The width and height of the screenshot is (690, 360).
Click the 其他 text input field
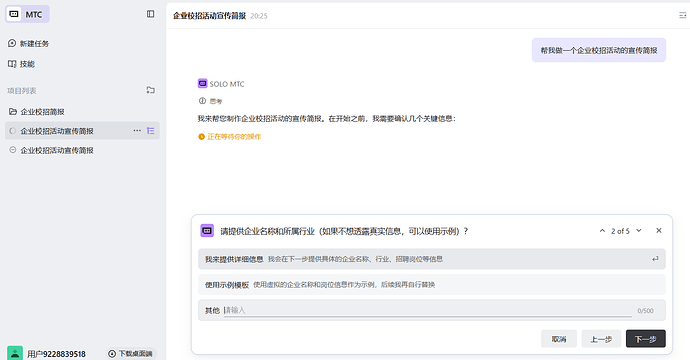[x=427, y=310]
